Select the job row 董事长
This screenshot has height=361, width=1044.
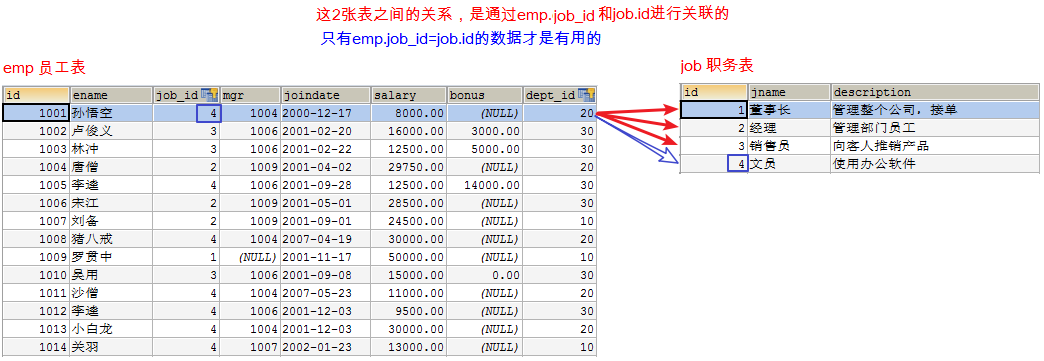[859, 110]
